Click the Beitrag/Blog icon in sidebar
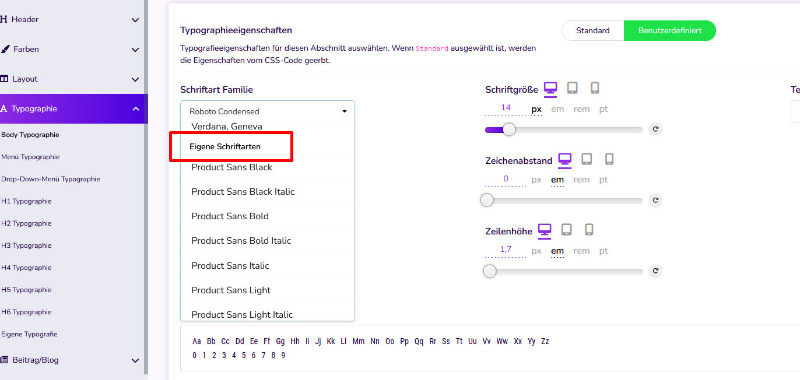Screen dimensions: 800x380 point(4,360)
